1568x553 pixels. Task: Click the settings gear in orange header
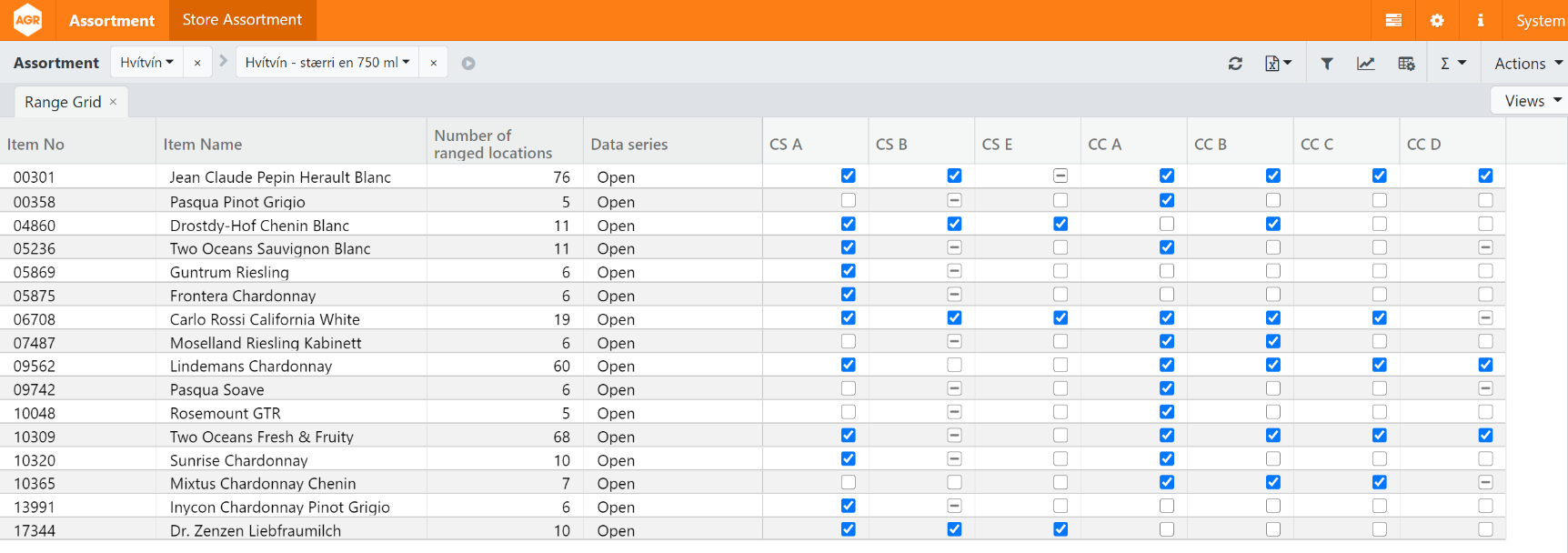1437,20
